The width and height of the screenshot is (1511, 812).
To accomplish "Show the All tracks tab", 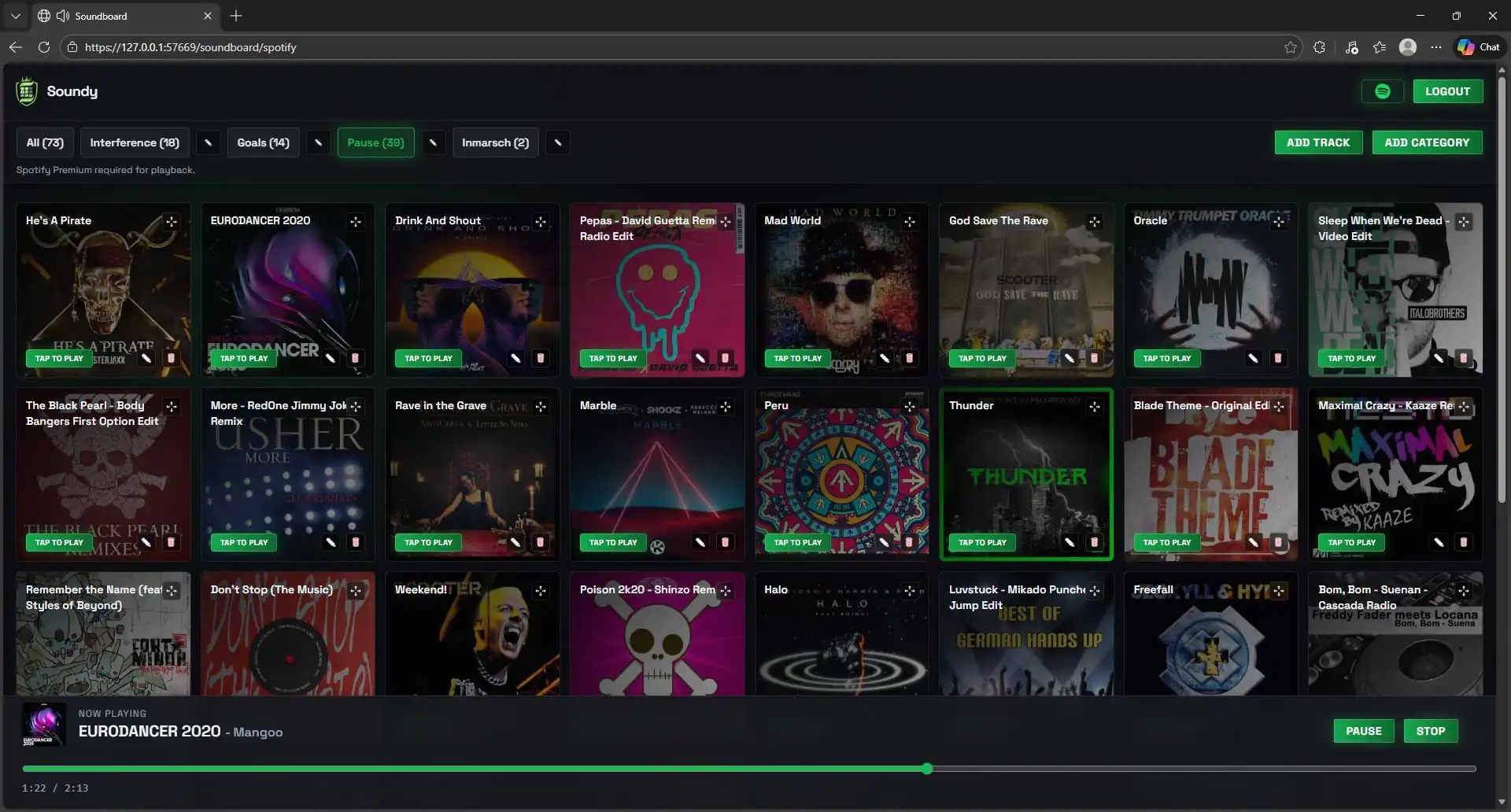I will [x=45, y=142].
